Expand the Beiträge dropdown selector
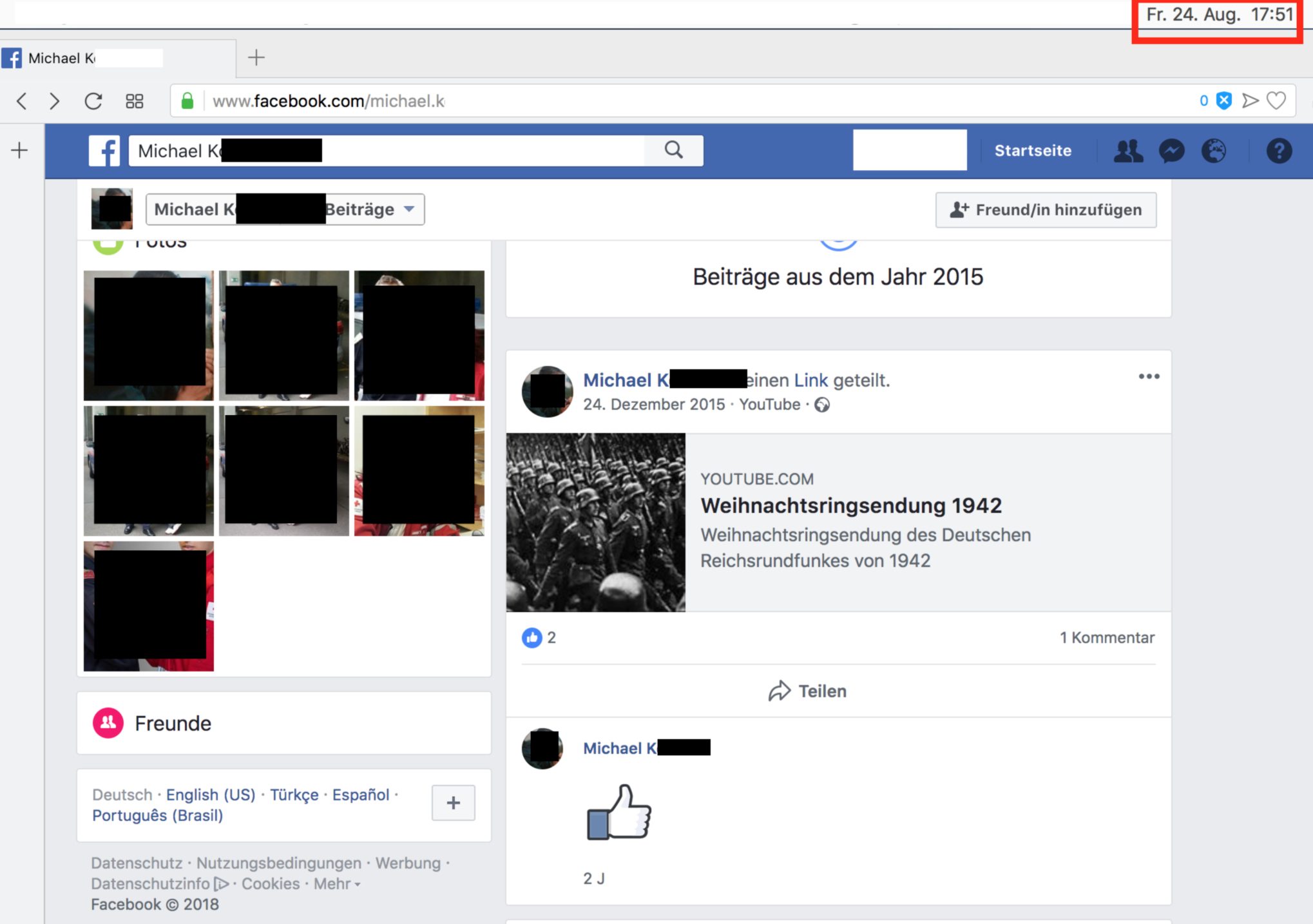 click(x=285, y=209)
